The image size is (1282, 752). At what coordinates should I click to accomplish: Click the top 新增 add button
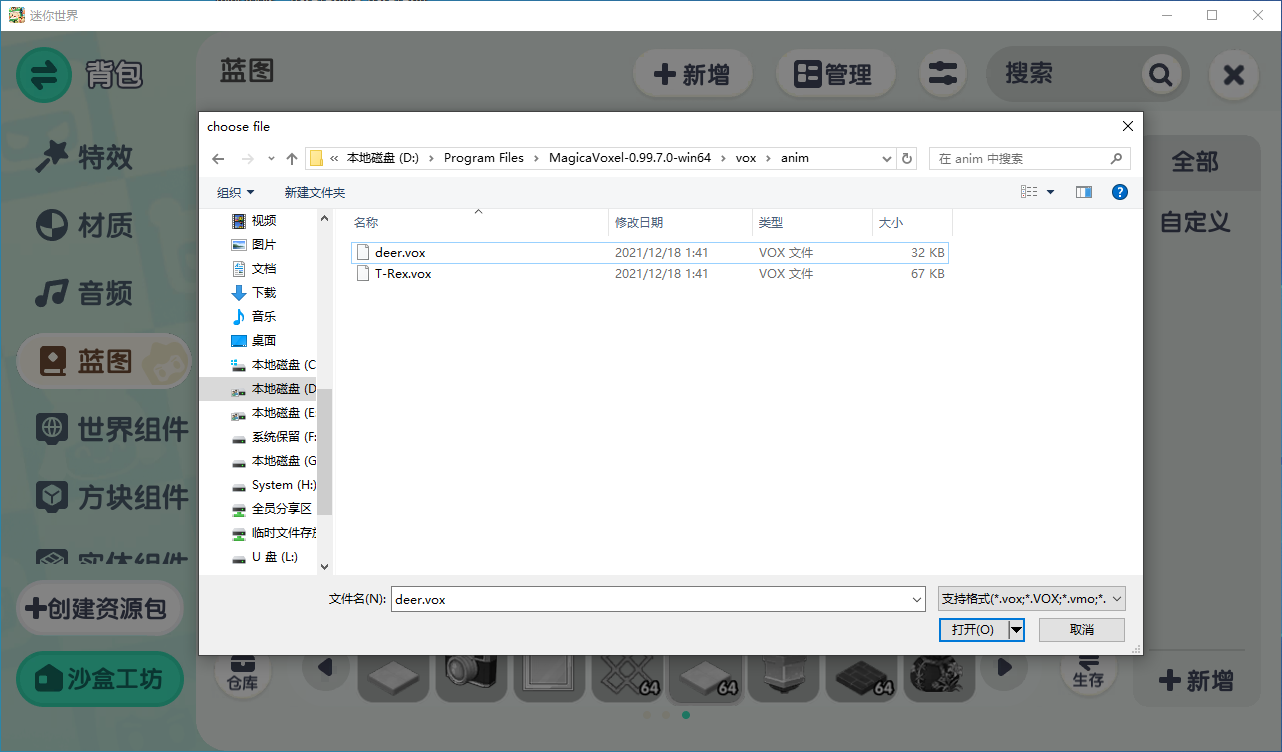[692, 74]
